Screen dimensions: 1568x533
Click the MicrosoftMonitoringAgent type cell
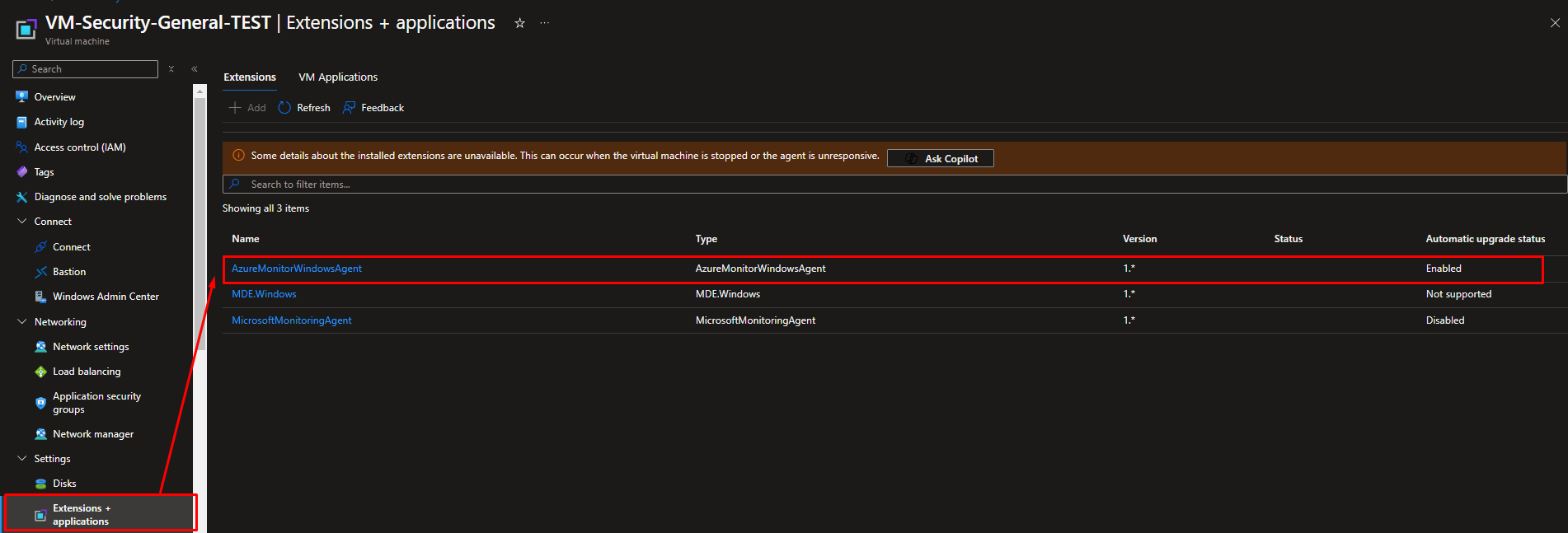pyautogui.click(x=755, y=320)
